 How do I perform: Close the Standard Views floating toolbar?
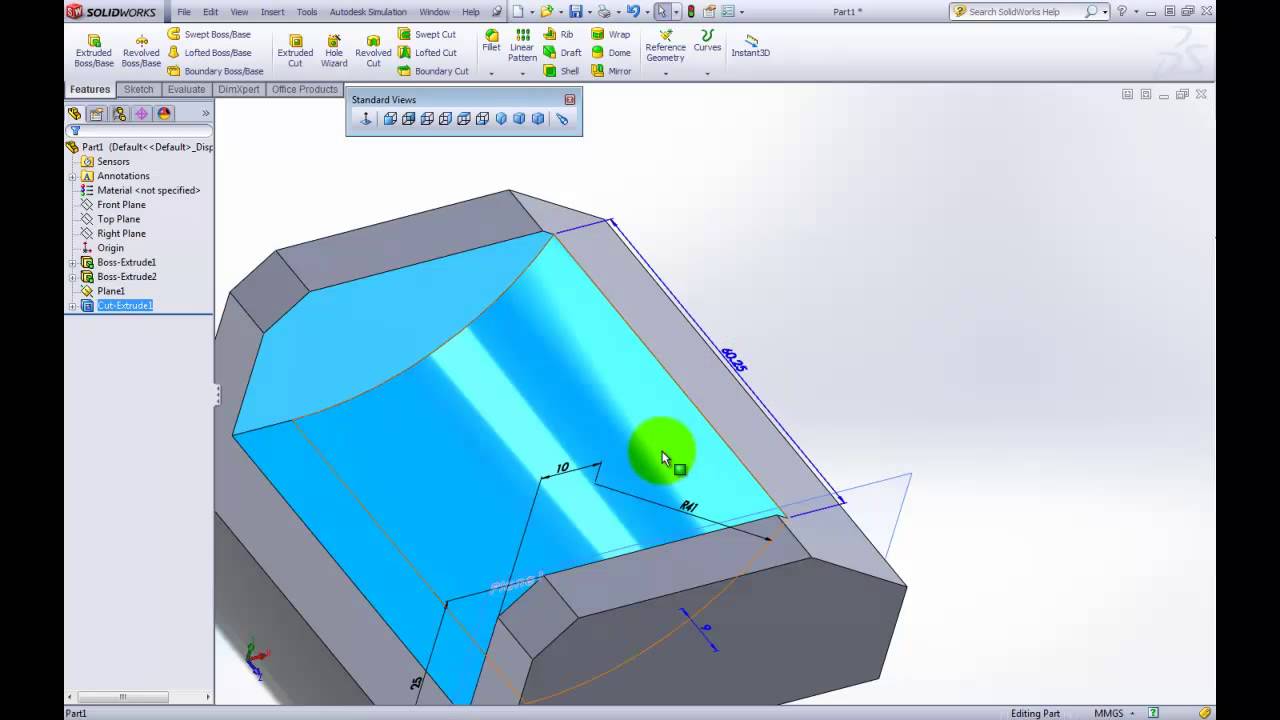pyautogui.click(x=570, y=100)
